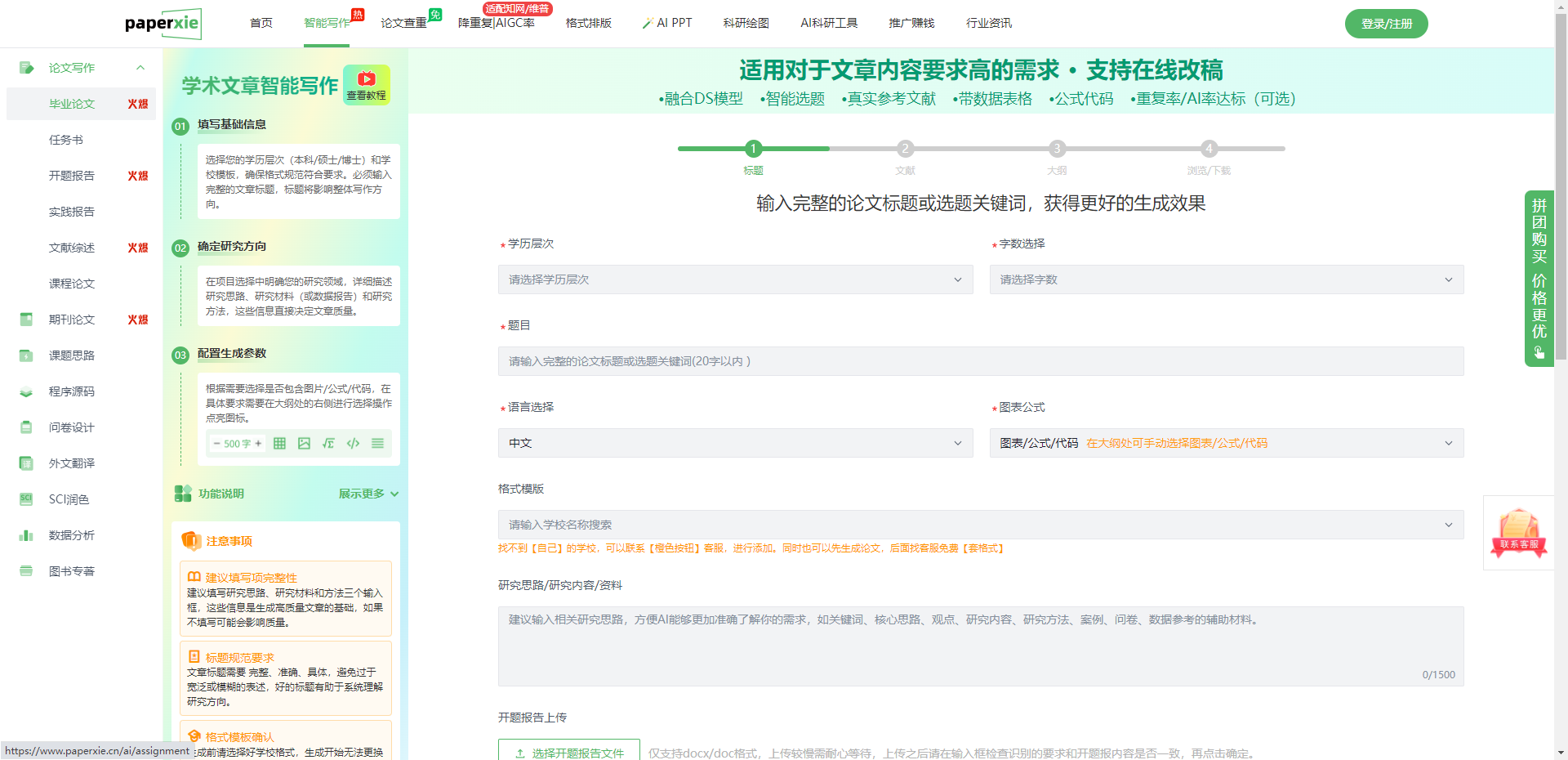Click the 数据分析 bar chart icon in sidebar

[x=26, y=535]
